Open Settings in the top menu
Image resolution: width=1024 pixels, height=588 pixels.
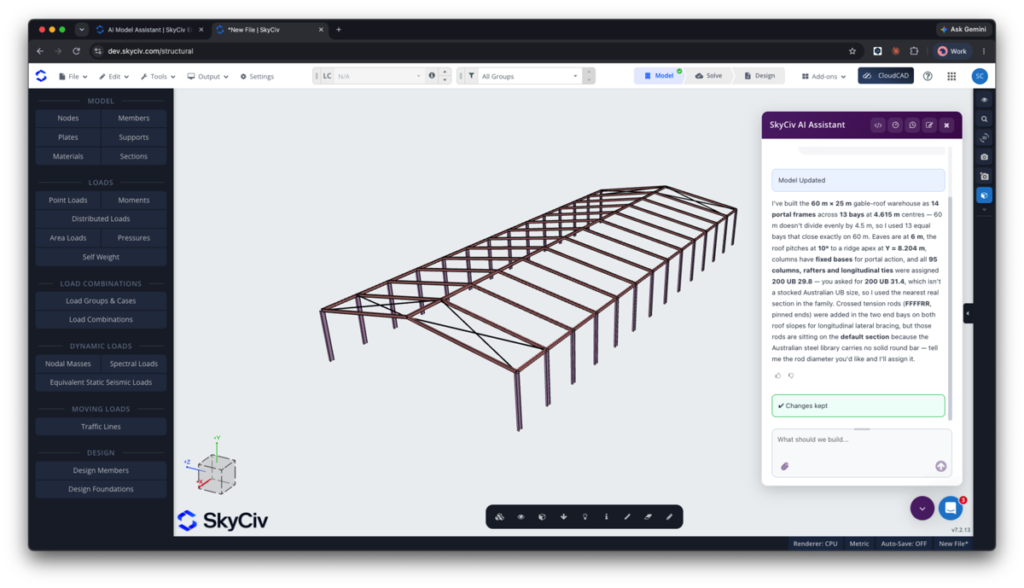(257, 76)
